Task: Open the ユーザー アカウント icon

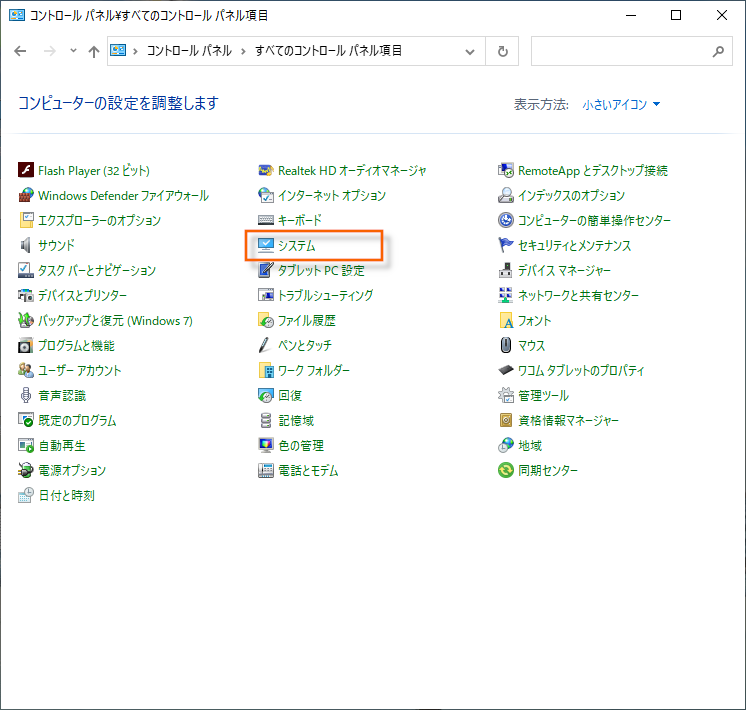Action: [x=26, y=370]
